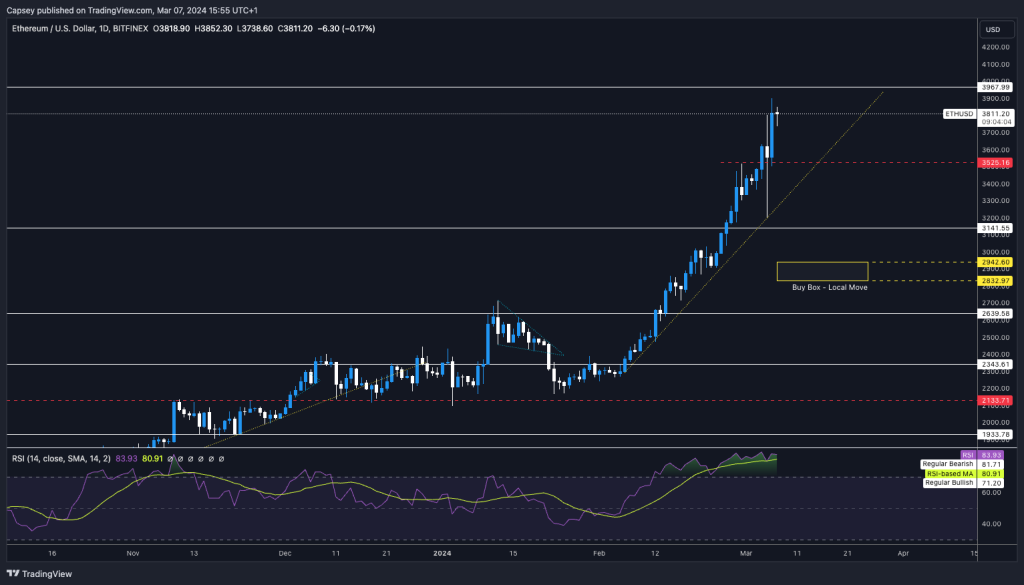
Task: Select the 3967.99 horizontal line label
Action: coord(993,87)
